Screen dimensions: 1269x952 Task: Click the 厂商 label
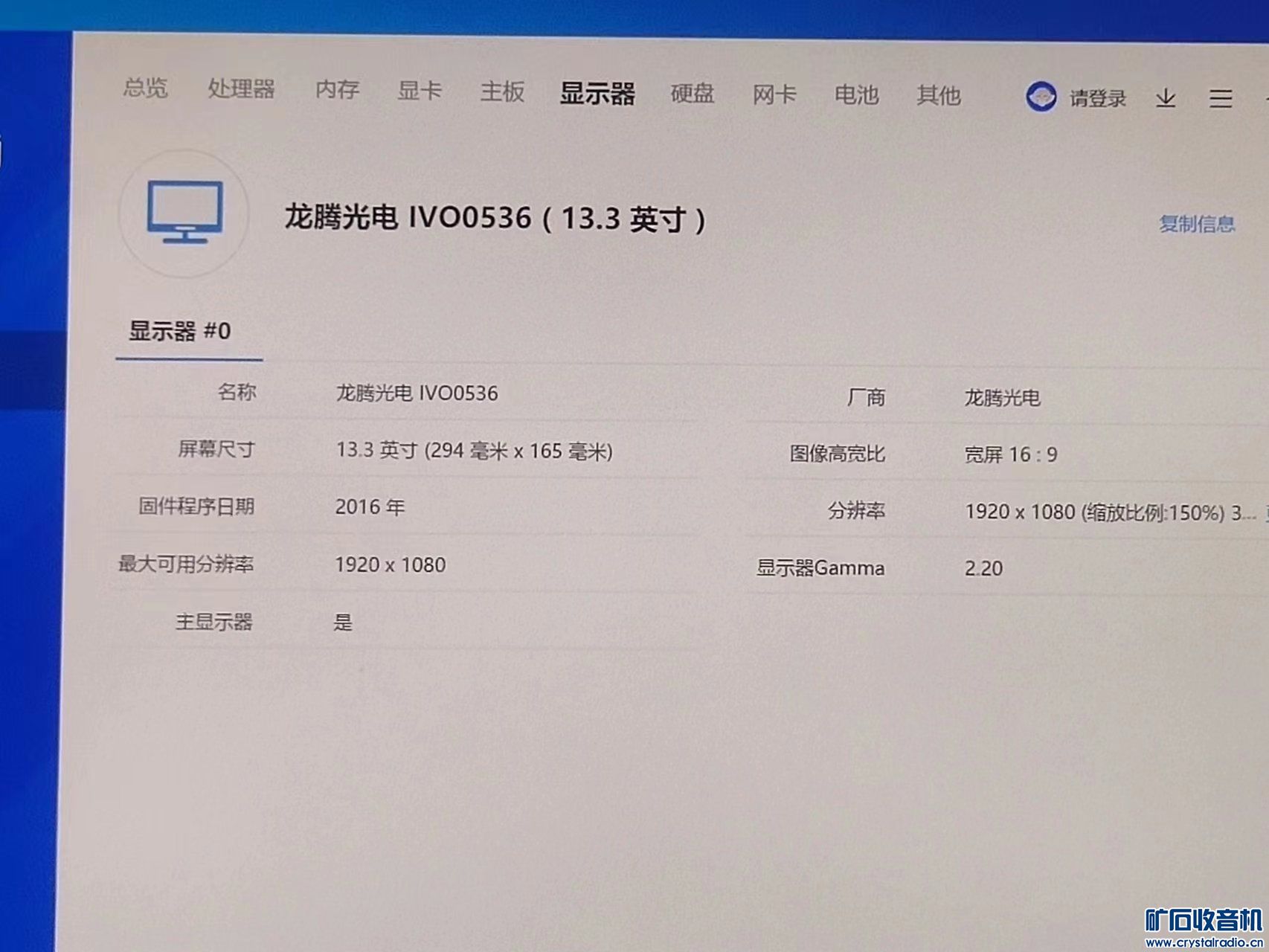point(867,398)
